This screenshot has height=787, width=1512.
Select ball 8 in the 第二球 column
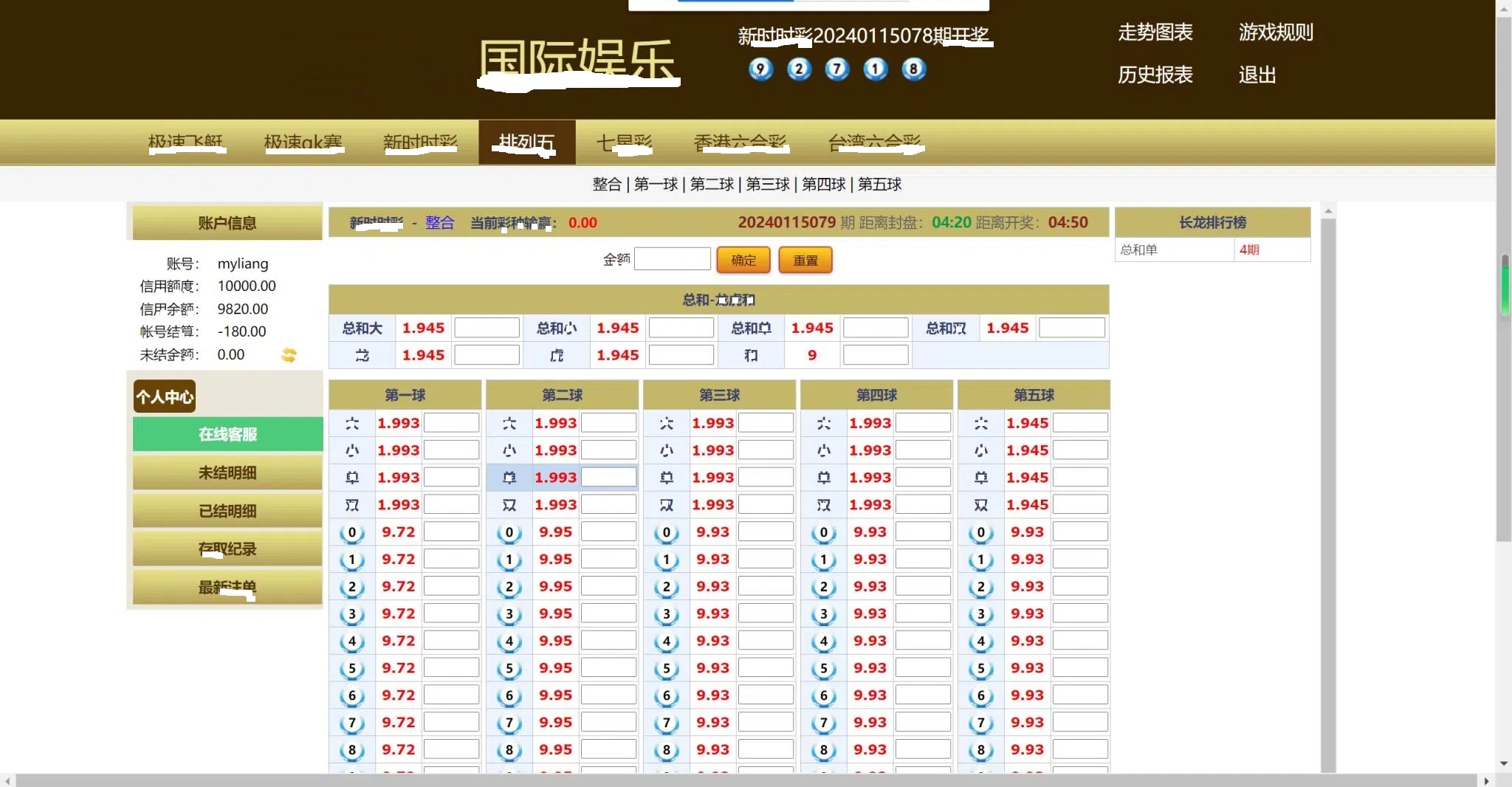(509, 750)
